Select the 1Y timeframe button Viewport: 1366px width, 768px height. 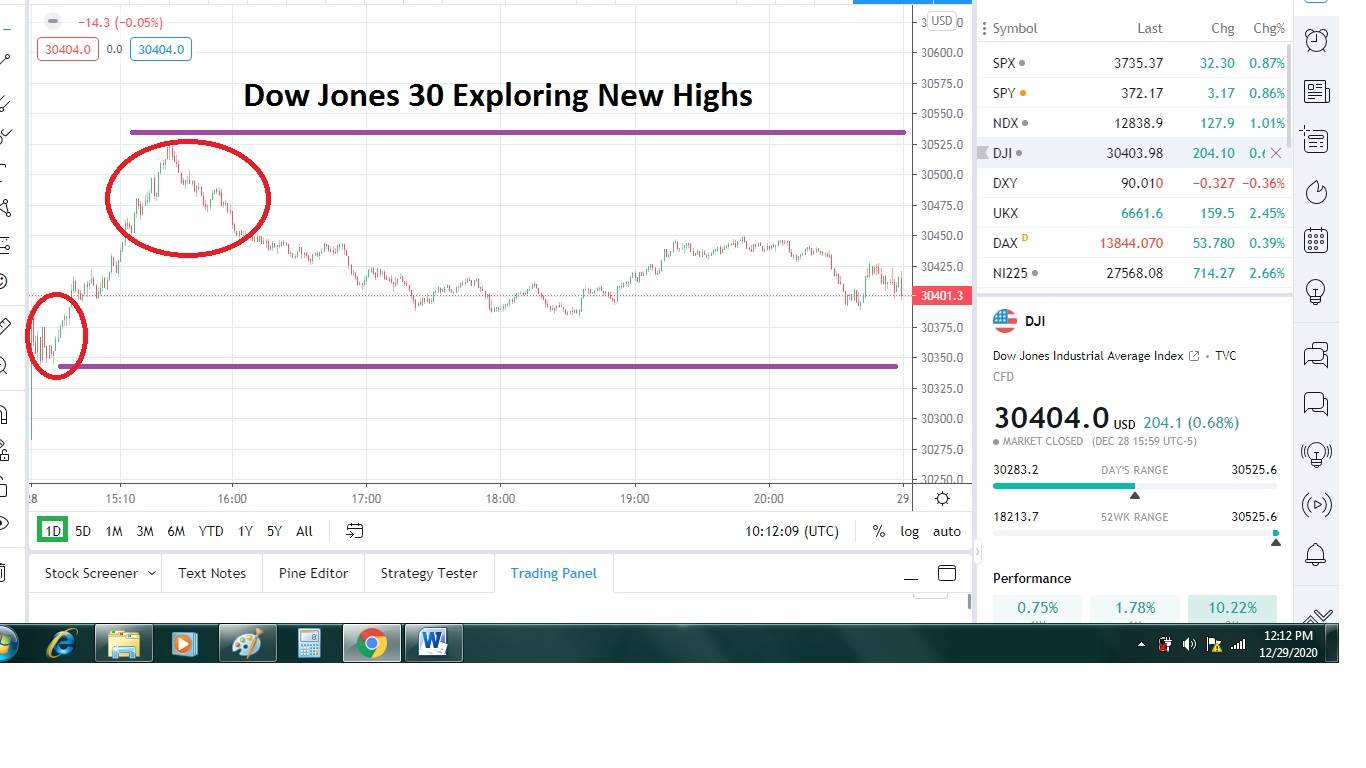[x=245, y=531]
